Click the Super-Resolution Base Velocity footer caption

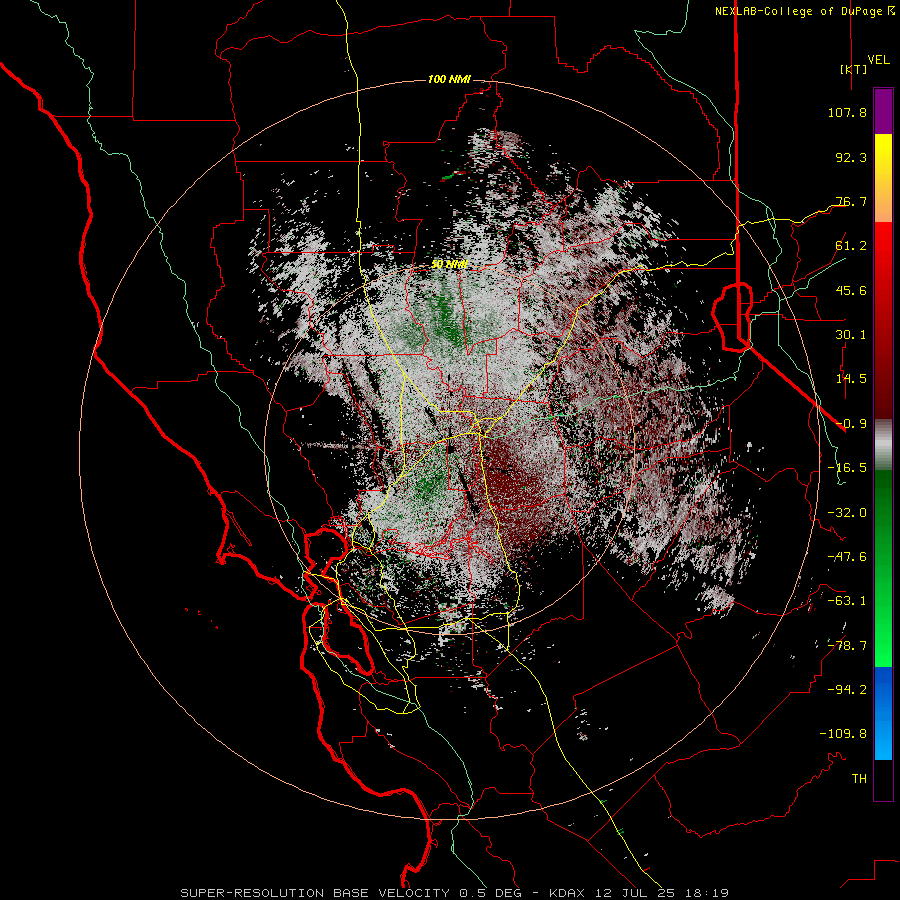pyautogui.click(x=455, y=893)
